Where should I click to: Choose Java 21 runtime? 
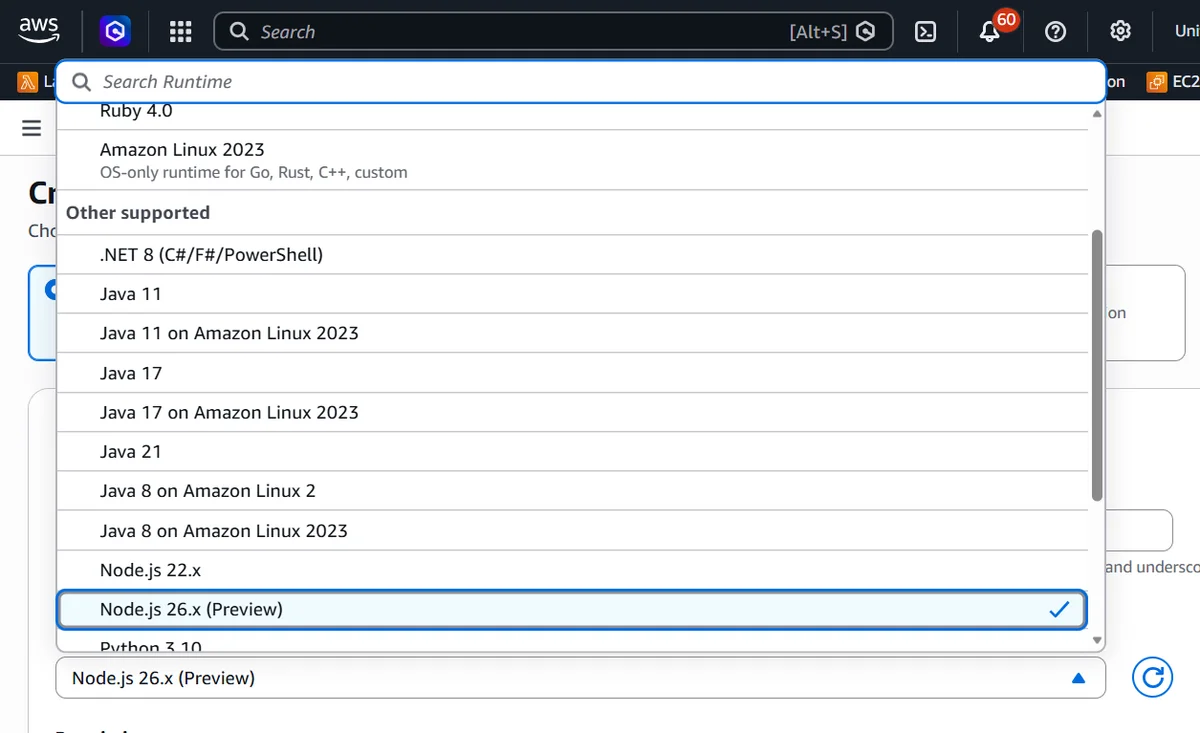572,452
